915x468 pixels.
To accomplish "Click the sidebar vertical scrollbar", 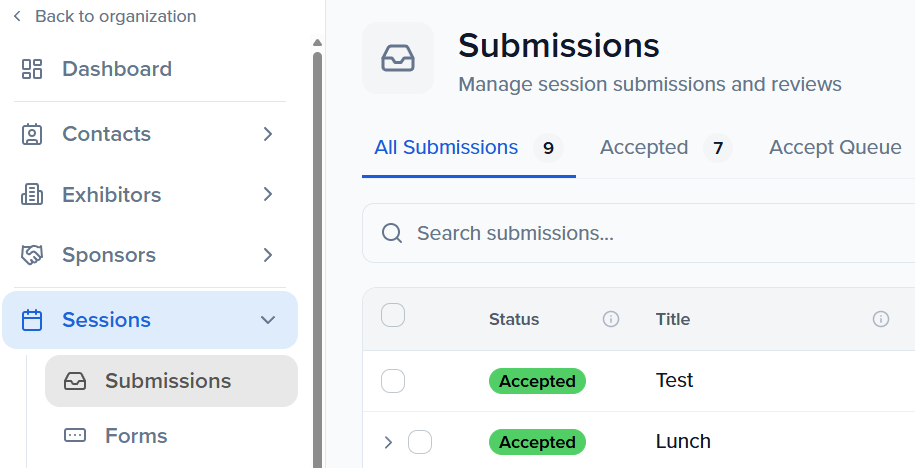I will tap(317, 250).
